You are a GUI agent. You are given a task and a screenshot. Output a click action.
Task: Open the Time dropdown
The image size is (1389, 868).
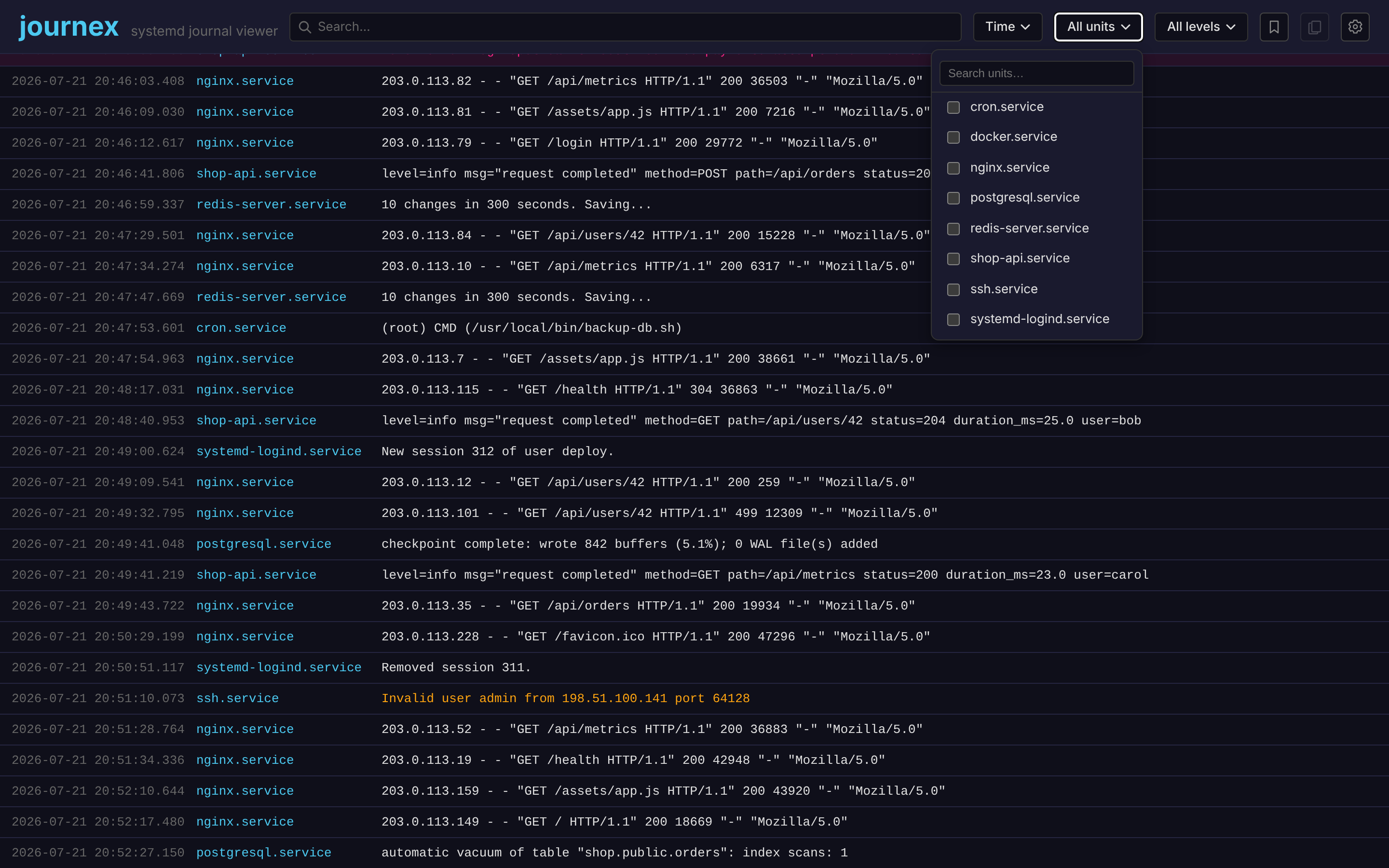point(1008,27)
